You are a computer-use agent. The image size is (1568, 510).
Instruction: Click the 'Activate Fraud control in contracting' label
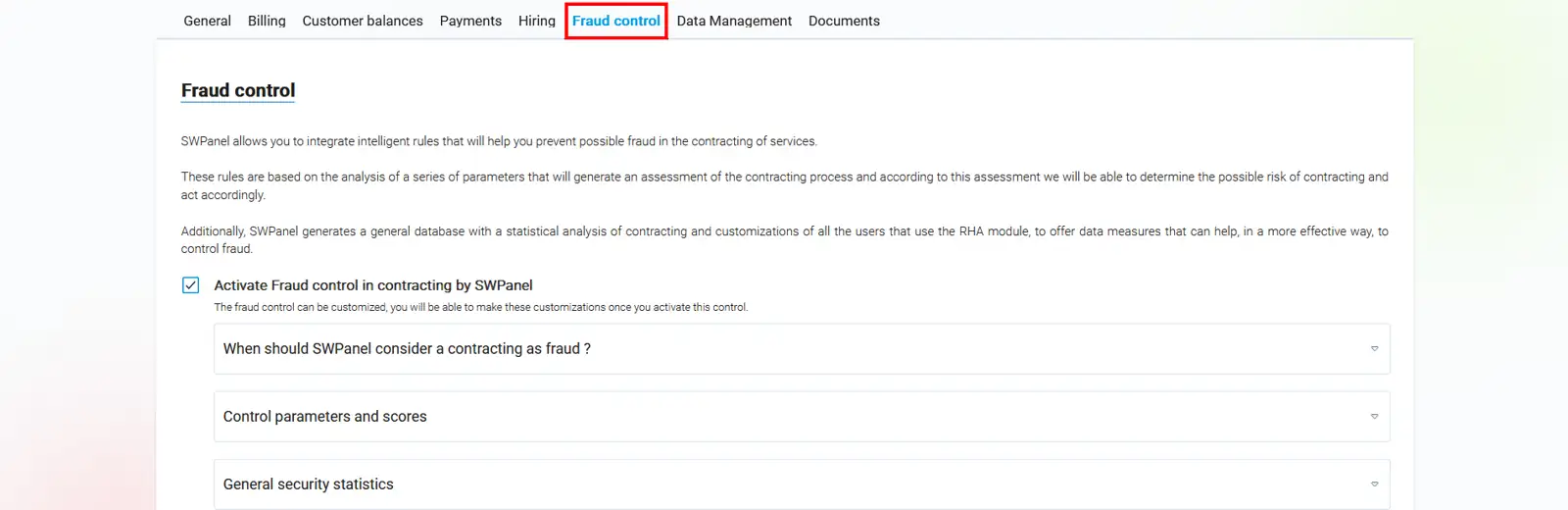click(x=373, y=285)
